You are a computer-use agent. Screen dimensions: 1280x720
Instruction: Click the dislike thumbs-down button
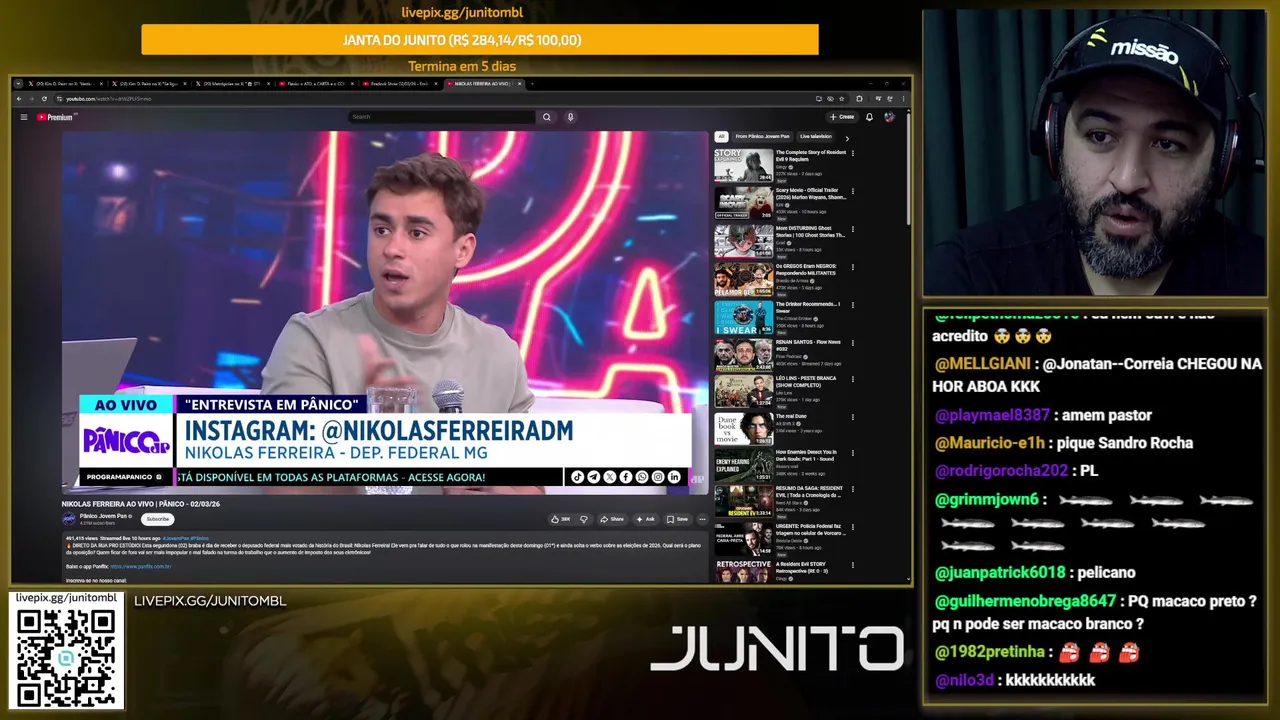584,519
